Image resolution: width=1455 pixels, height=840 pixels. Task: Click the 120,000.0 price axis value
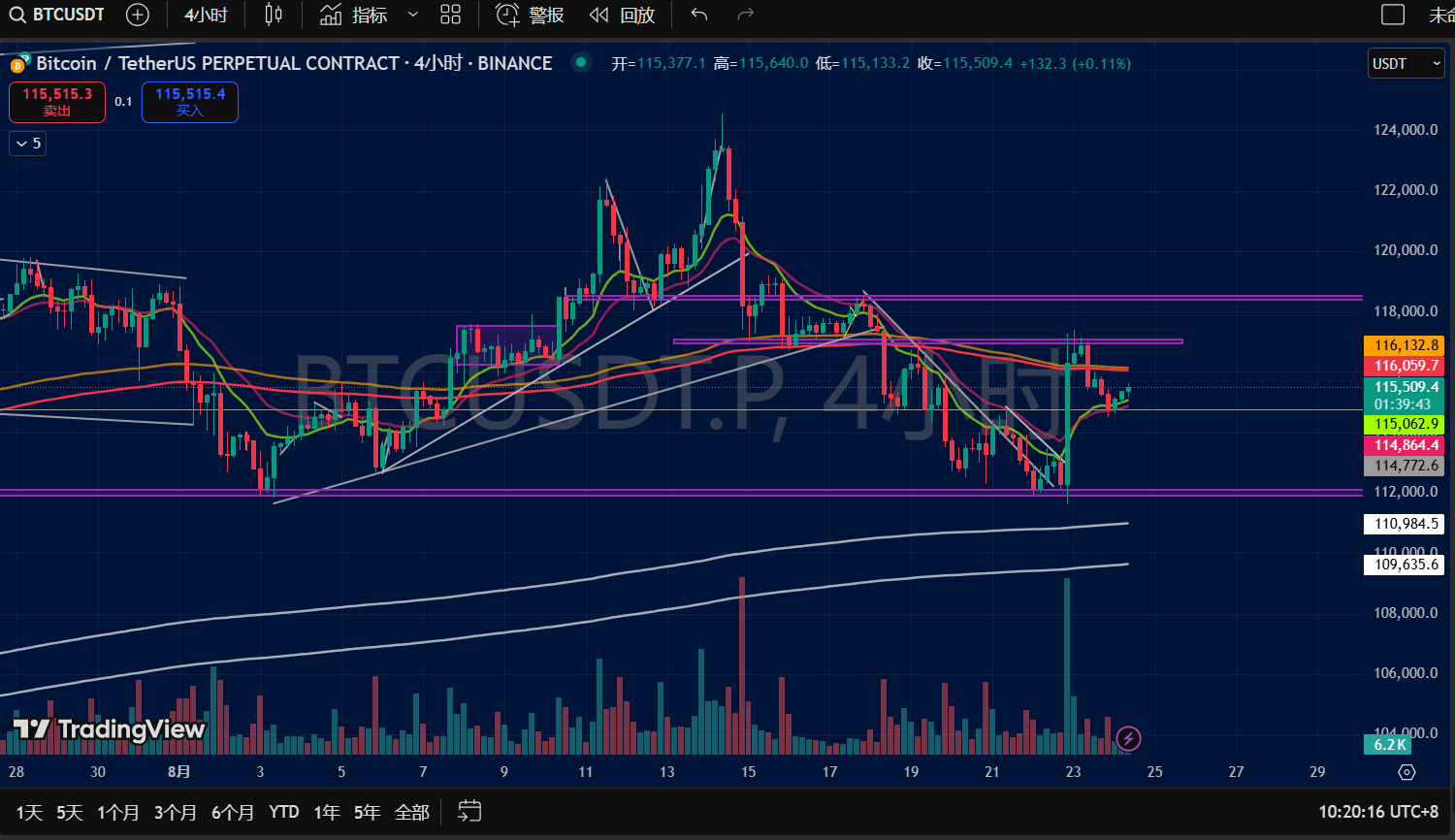1406,250
